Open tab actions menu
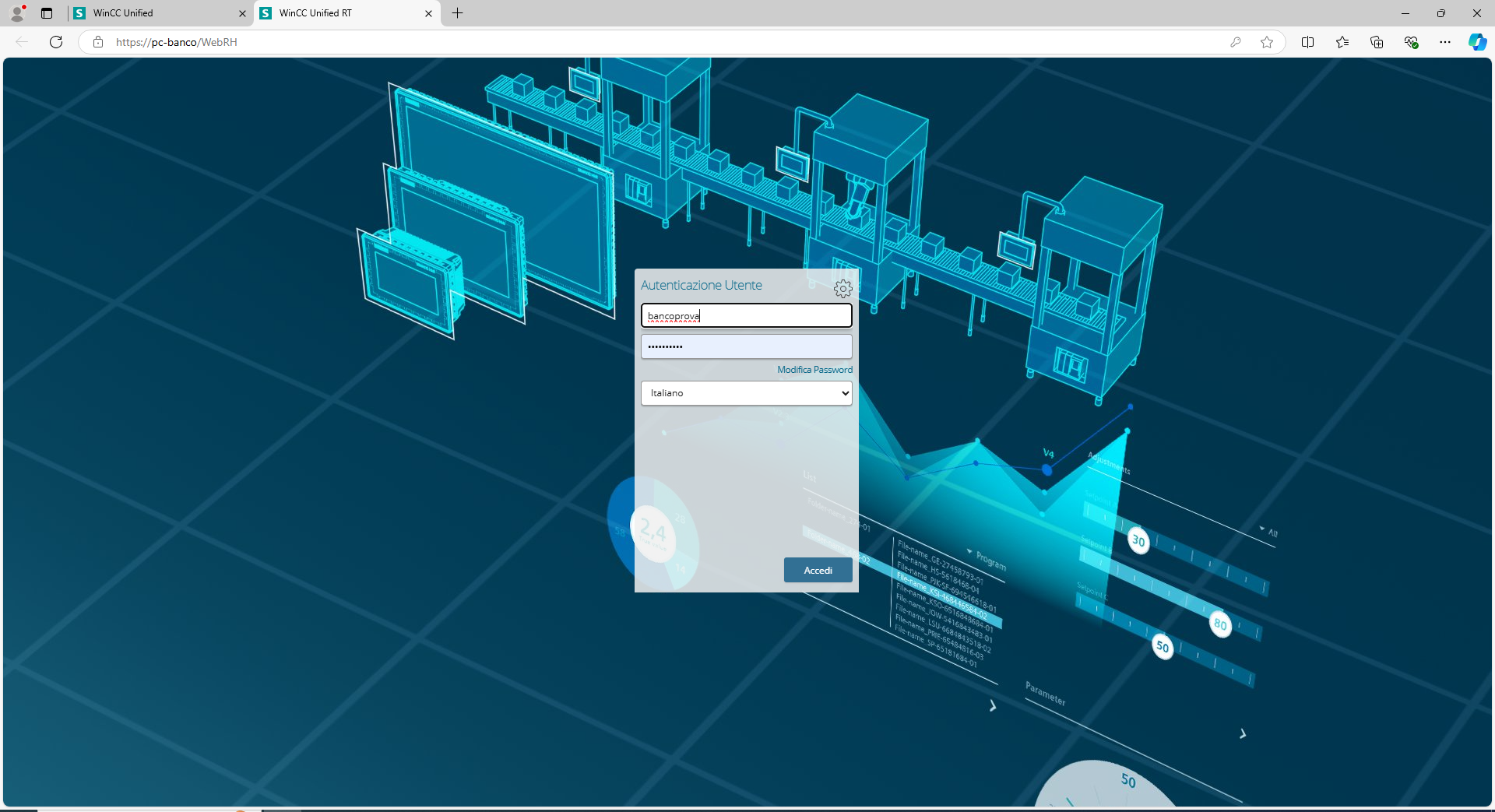The height and width of the screenshot is (812, 1495). click(47, 13)
